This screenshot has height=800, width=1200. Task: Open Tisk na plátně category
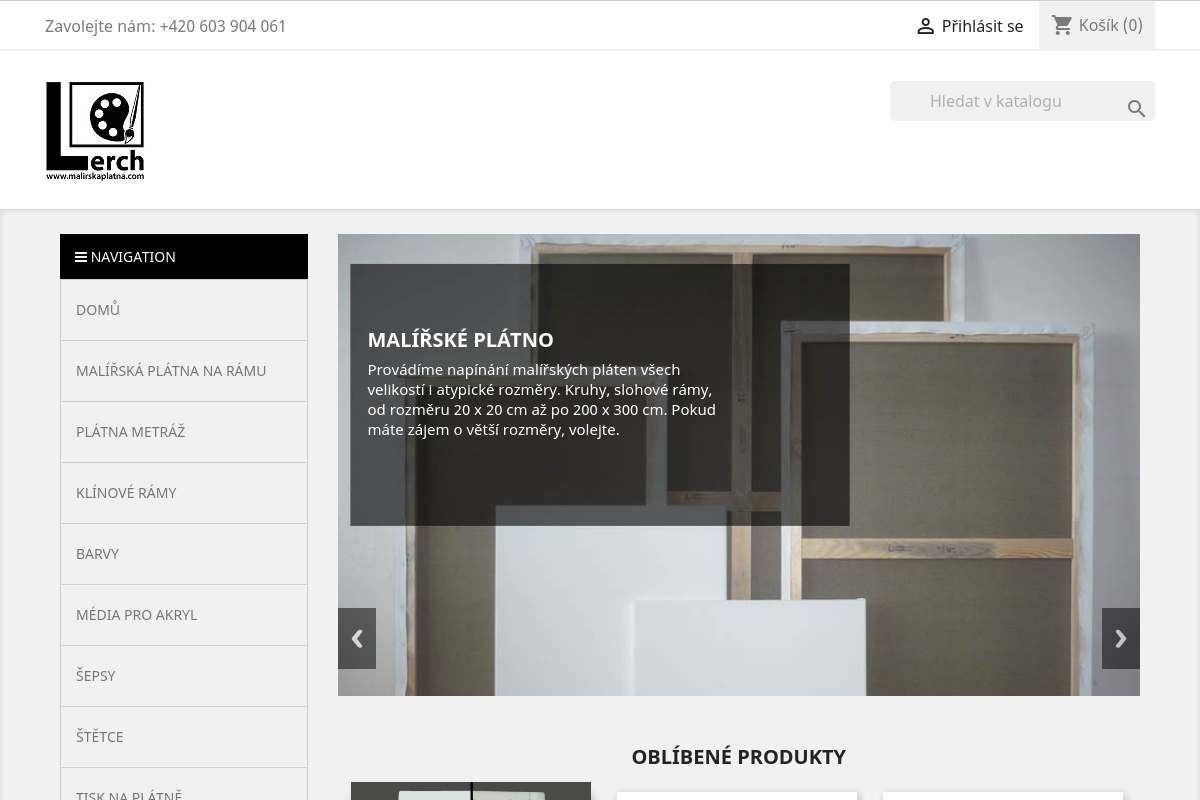129,792
